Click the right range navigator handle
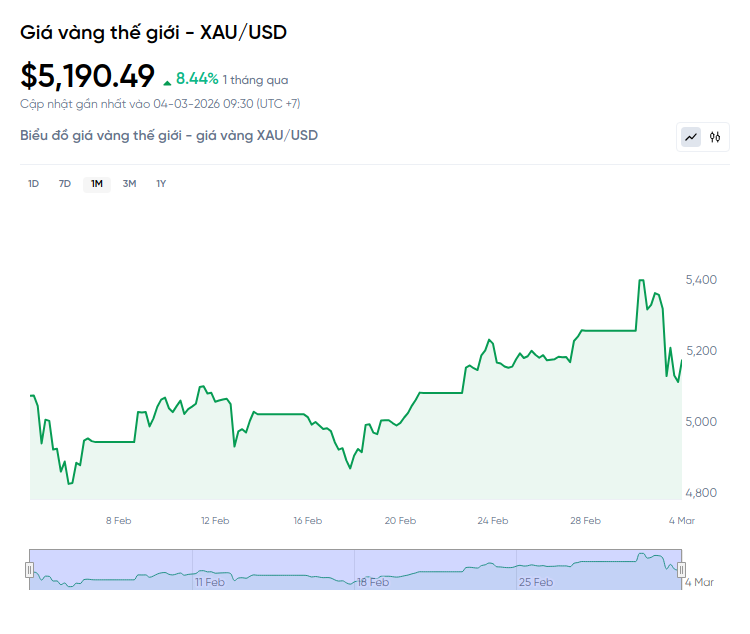750x634 pixels. (x=682, y=570)
